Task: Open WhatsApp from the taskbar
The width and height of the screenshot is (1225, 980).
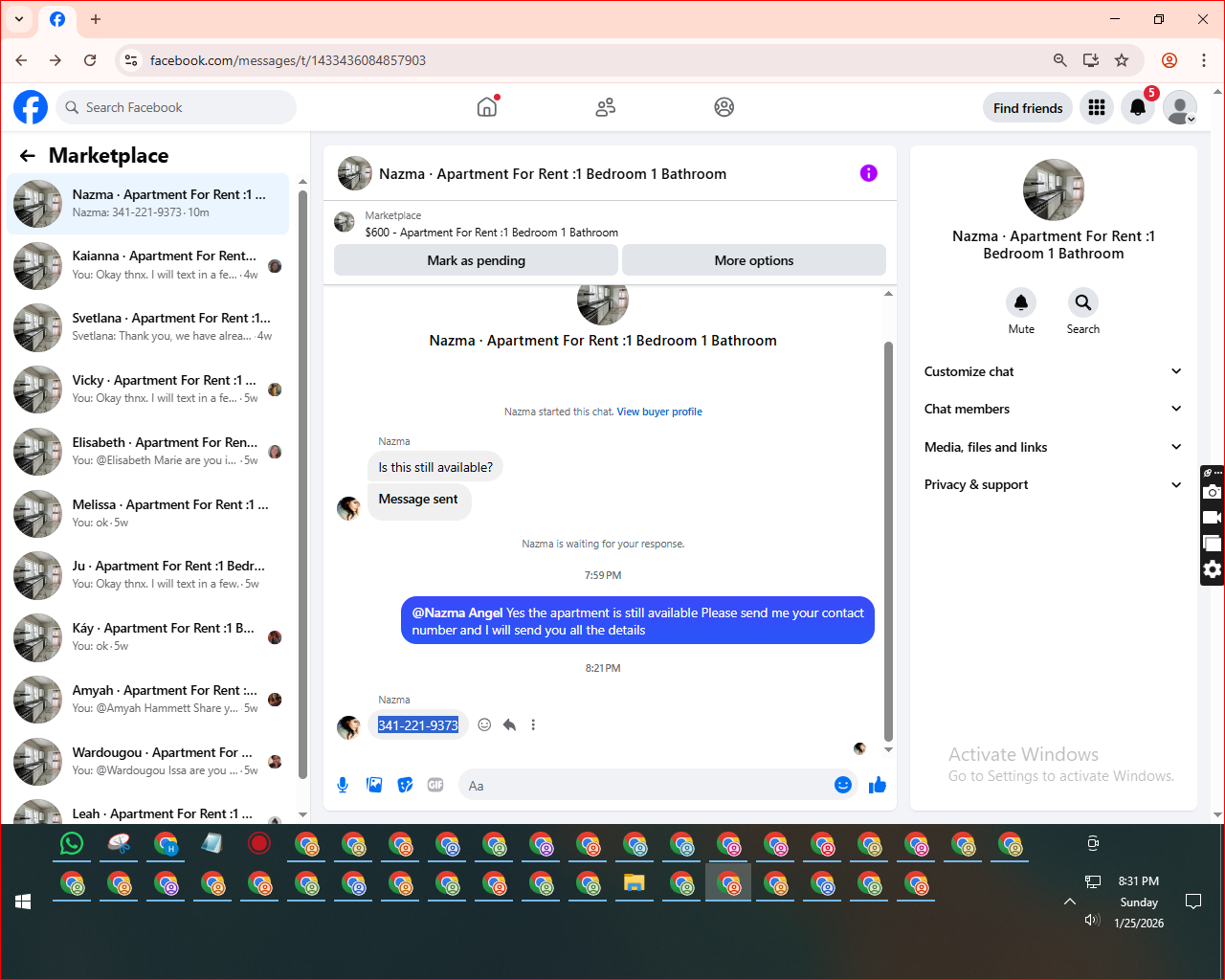Action: click(x=72, y=844)
